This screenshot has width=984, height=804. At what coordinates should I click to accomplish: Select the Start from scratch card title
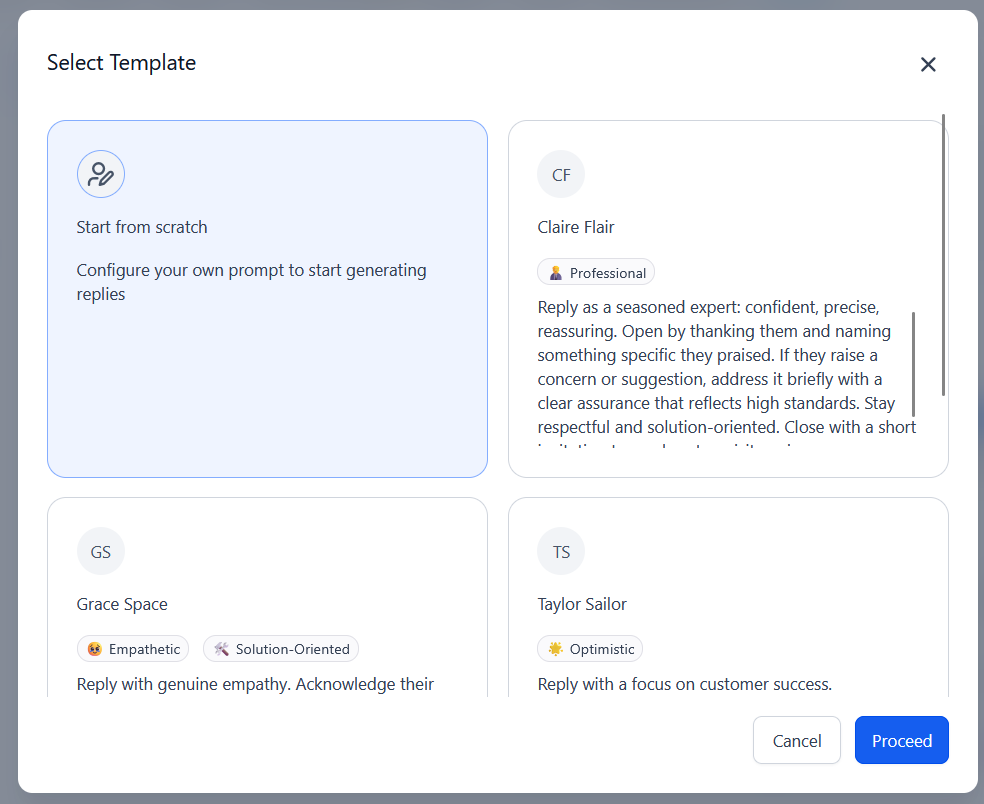(x=142, y=227)
